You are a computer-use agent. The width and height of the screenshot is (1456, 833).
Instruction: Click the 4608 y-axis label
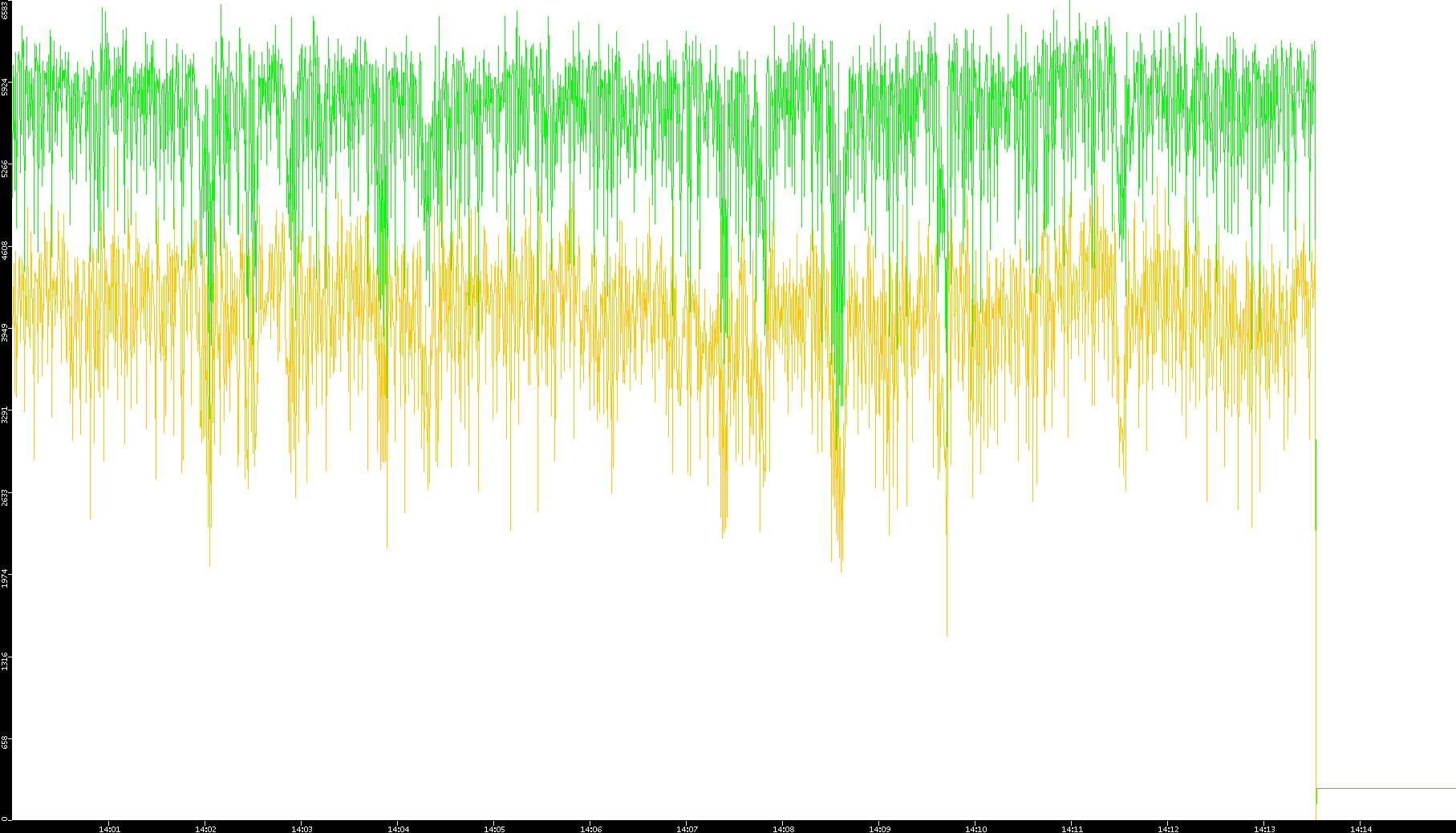[x=5, y=250]
